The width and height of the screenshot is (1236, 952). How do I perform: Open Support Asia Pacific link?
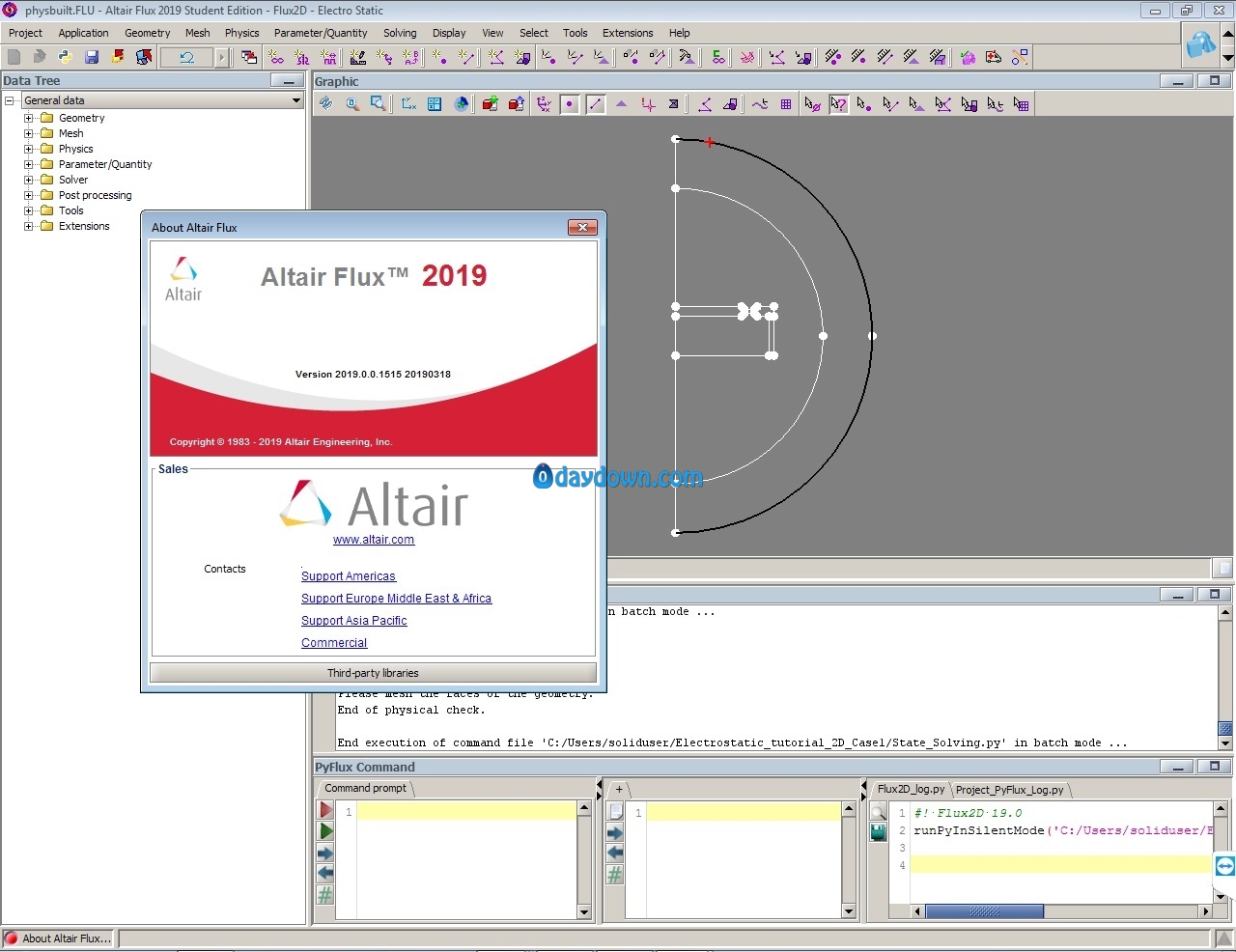[354, 621]
